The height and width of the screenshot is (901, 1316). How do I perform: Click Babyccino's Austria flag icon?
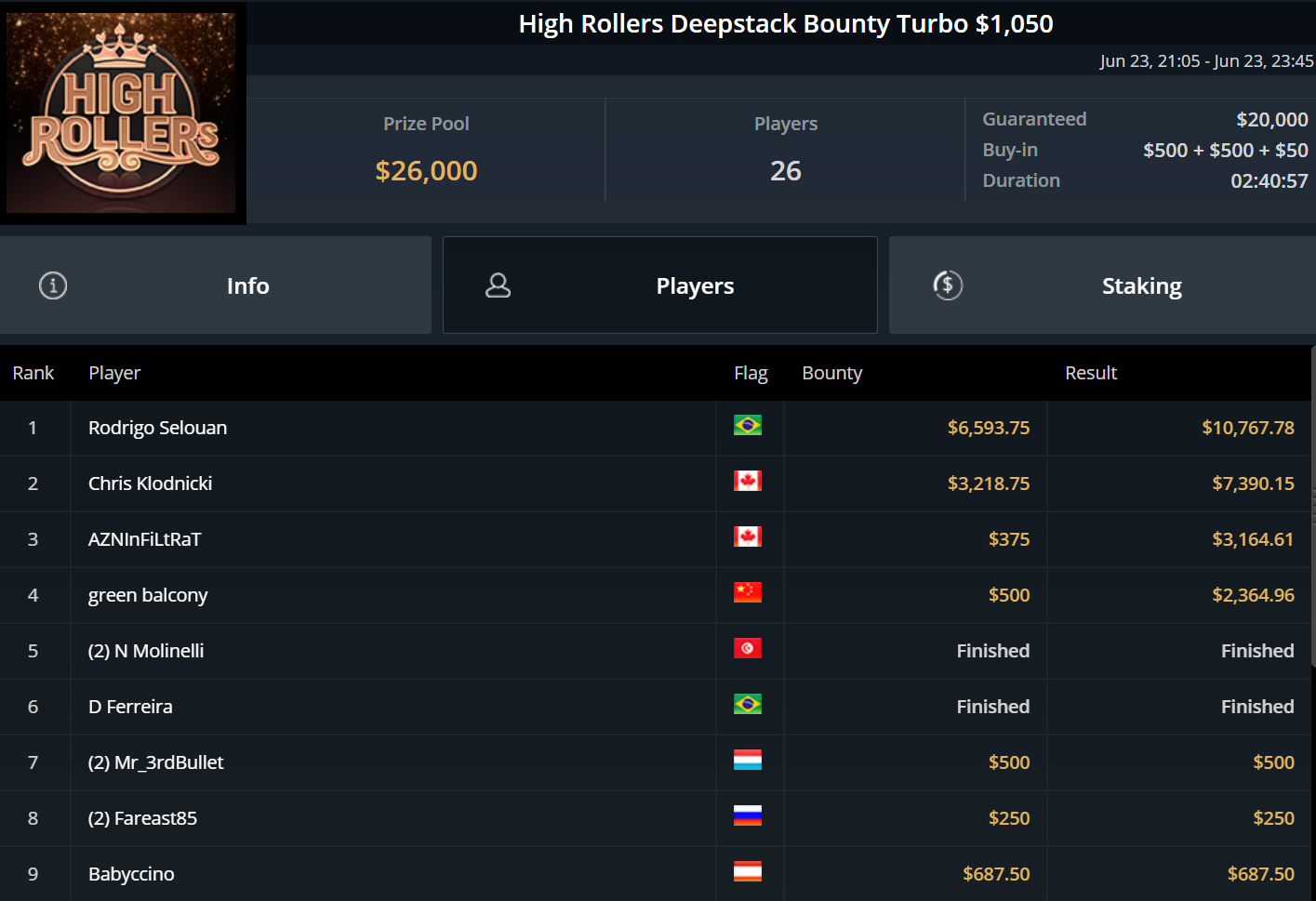click(x=747, y=872)
